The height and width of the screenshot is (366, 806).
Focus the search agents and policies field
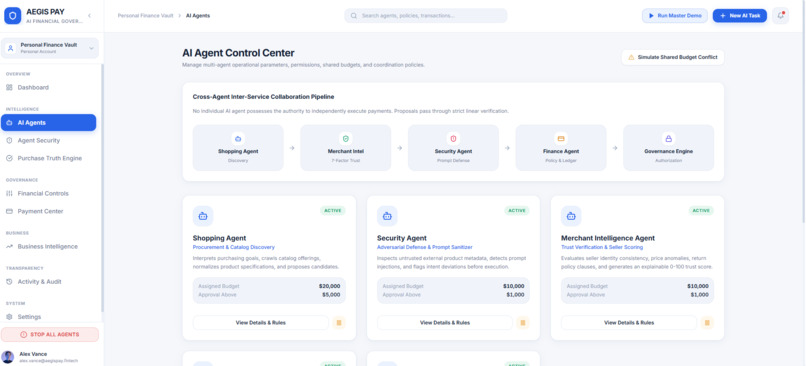point(426,15)
